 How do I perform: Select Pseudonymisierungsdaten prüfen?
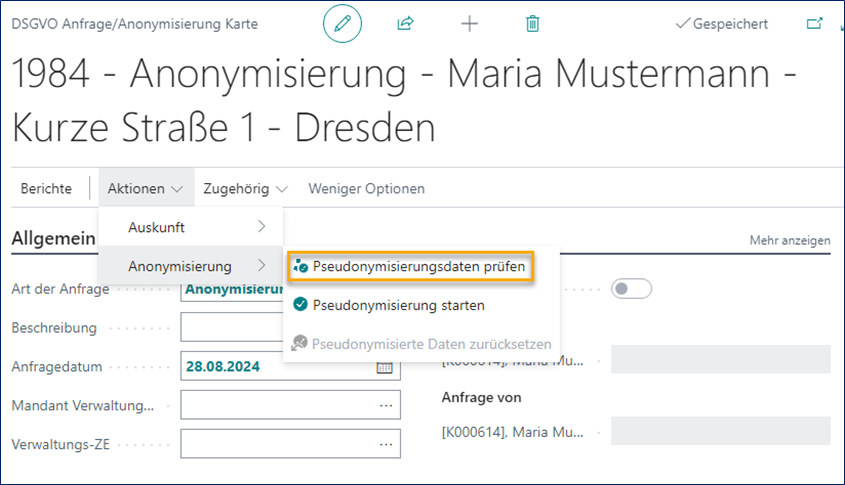coord(411,266)
